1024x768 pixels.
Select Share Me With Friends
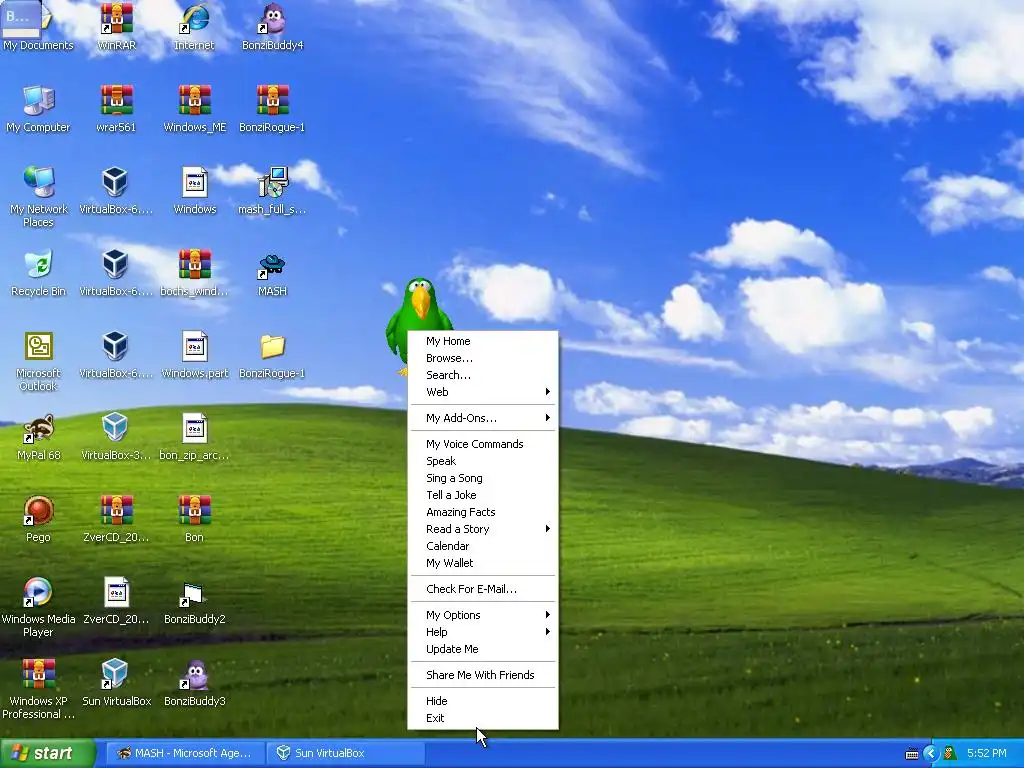point(483,675)
